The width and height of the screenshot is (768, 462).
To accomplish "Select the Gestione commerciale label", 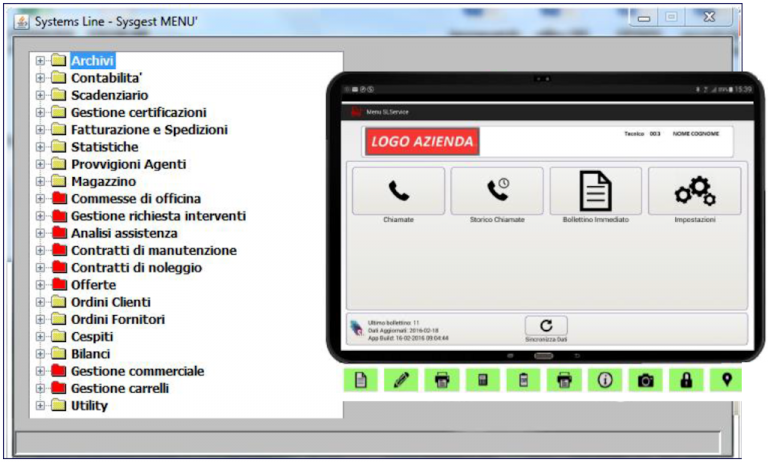I will [x=138, y=371].
